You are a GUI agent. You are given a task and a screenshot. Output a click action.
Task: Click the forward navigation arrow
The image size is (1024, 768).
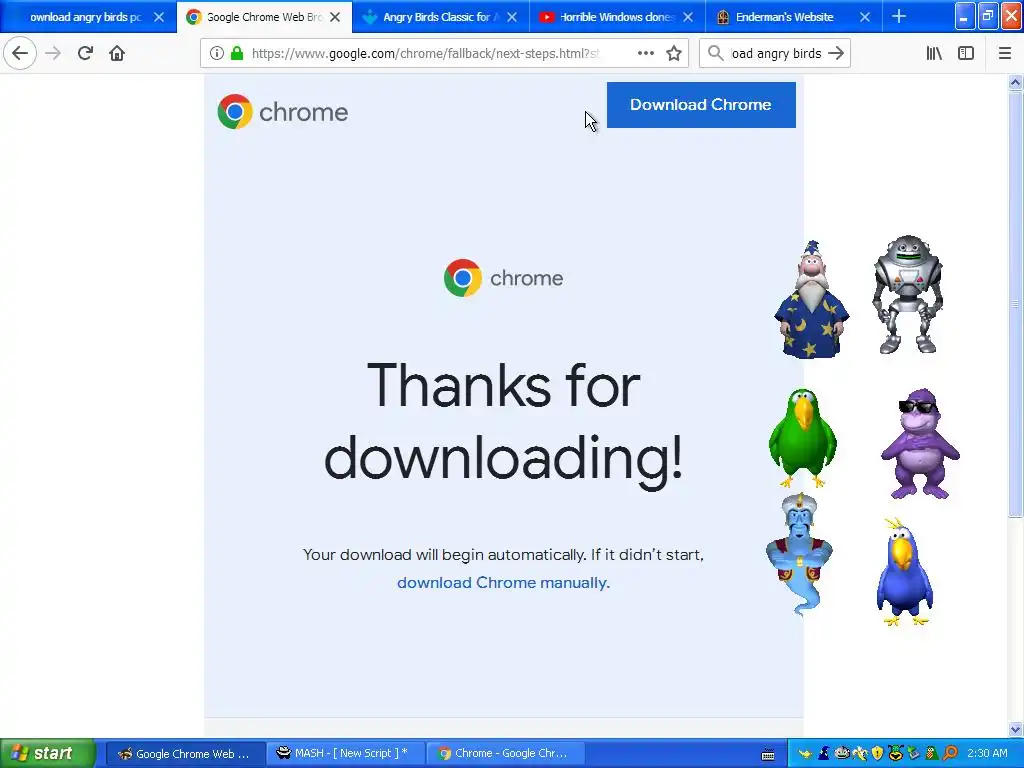pos(53,53)
